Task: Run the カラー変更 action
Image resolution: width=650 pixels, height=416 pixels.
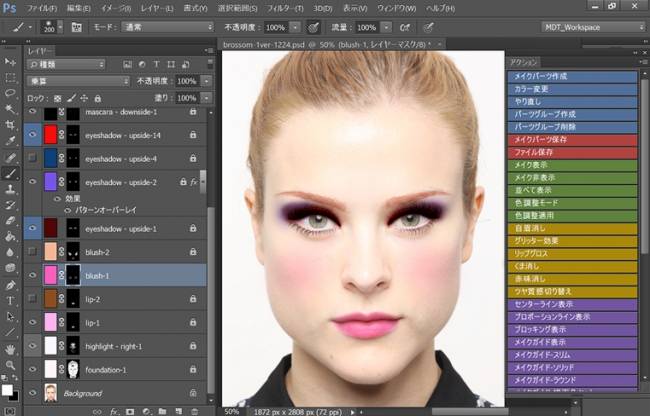Action: pos(572,89)
